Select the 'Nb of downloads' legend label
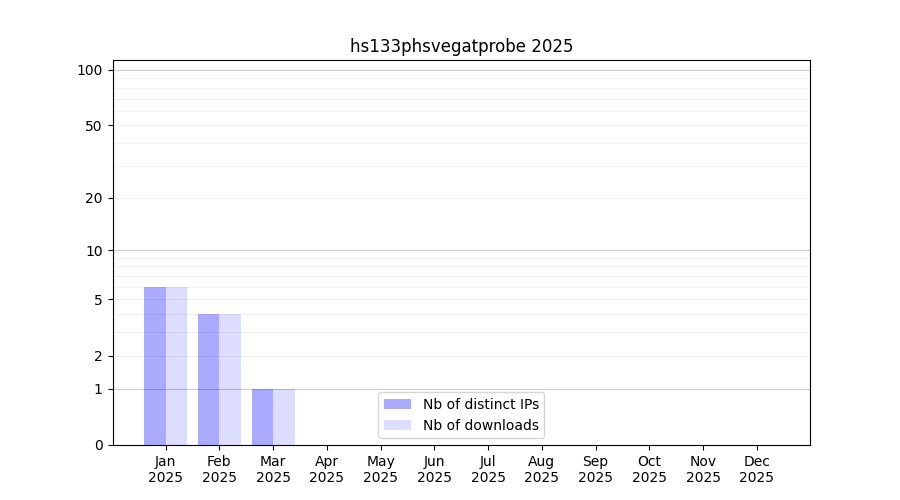Screen dimensions: 900x500 [x=480, y=425]
